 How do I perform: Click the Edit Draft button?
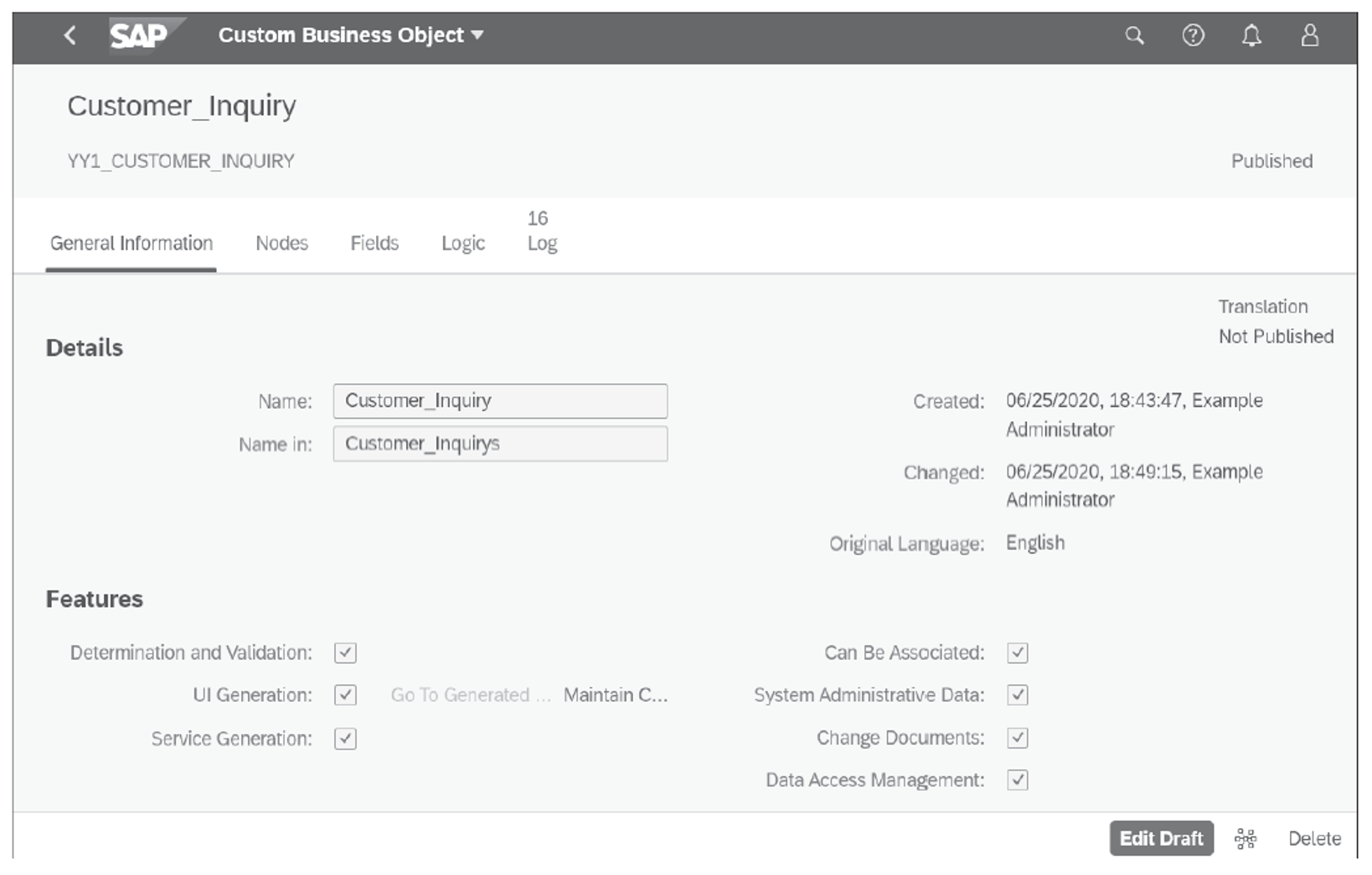[x=1161, y=837]
